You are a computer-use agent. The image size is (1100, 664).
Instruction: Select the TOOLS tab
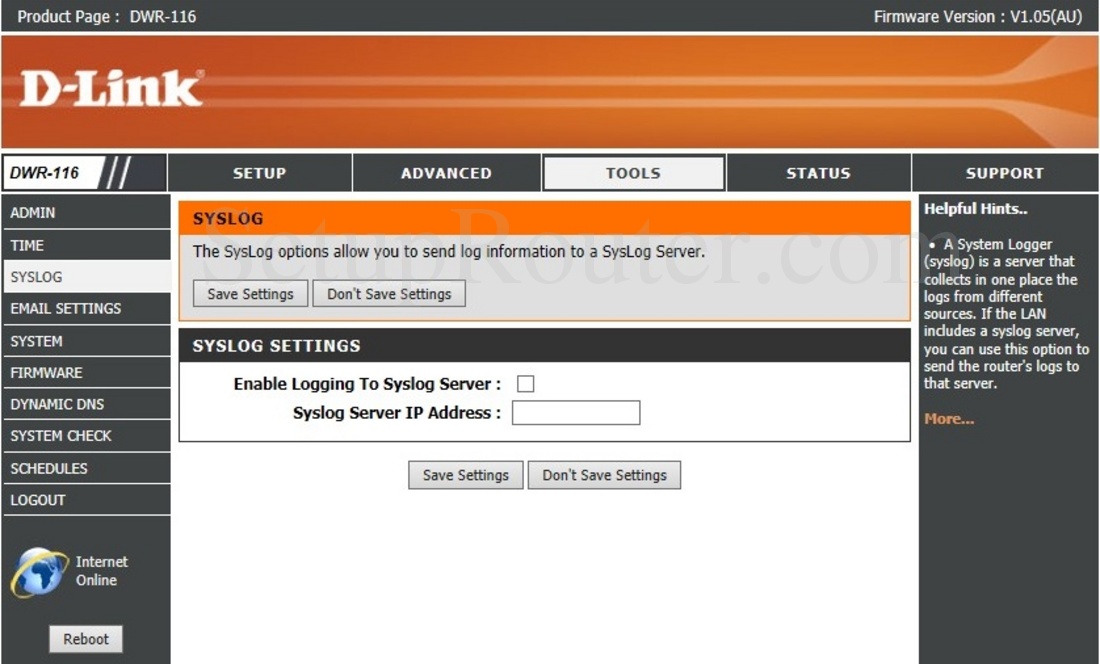tap(633, 173)
